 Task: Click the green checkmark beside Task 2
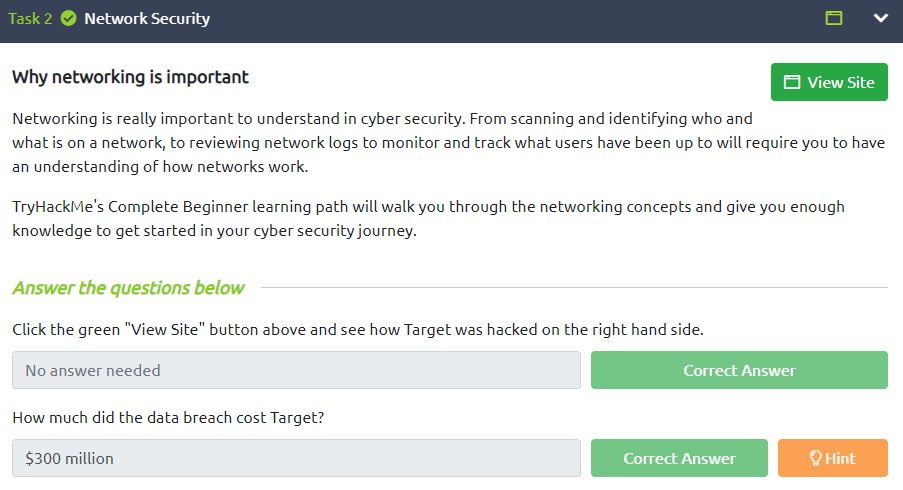tap(69, 18)
